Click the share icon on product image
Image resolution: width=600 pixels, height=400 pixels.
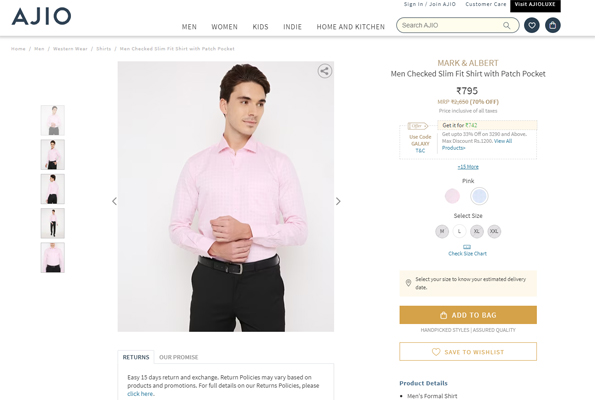click(x=324, y=71)
